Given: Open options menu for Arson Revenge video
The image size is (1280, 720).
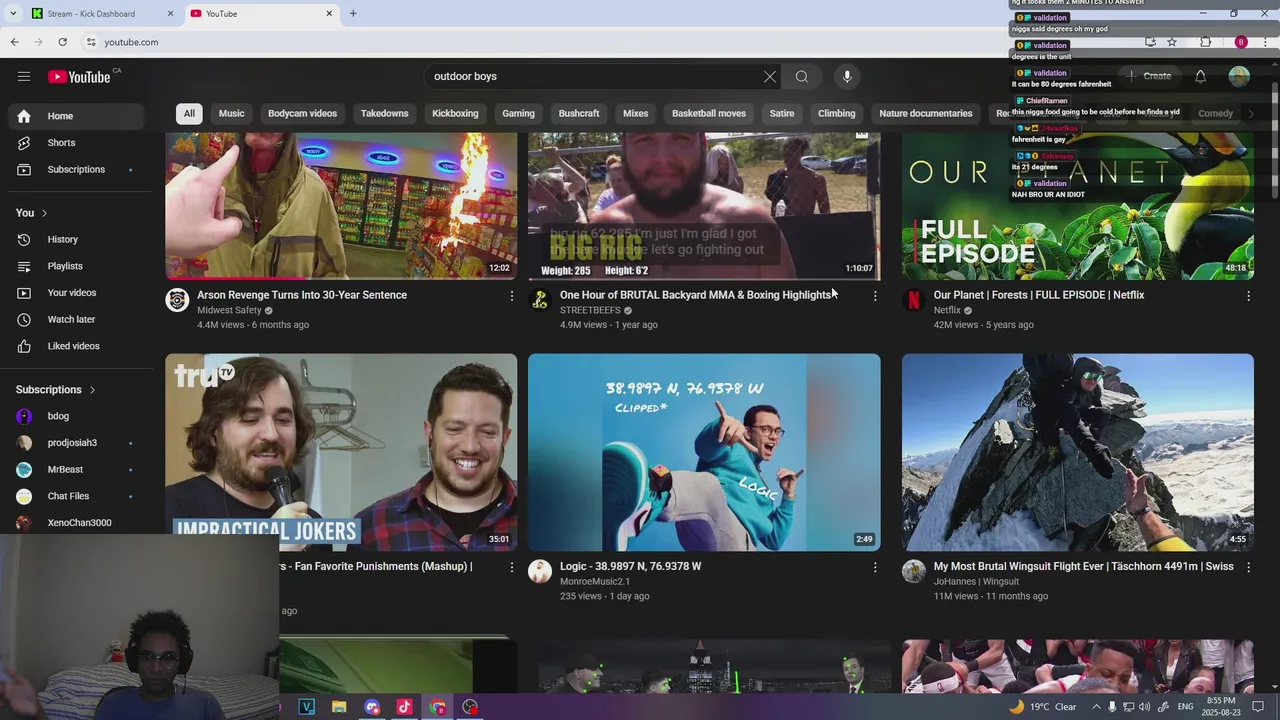Looking at the screenshot, I should tap(512, 296).
